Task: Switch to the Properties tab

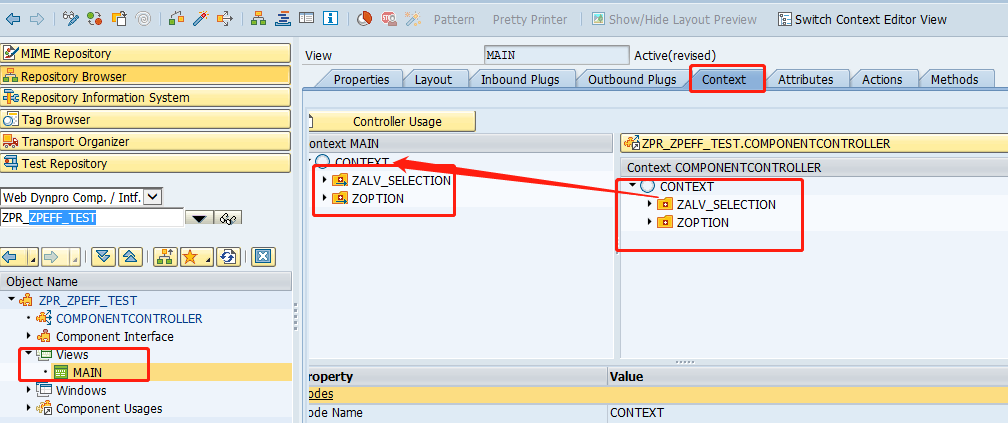Action: point(361,80)
